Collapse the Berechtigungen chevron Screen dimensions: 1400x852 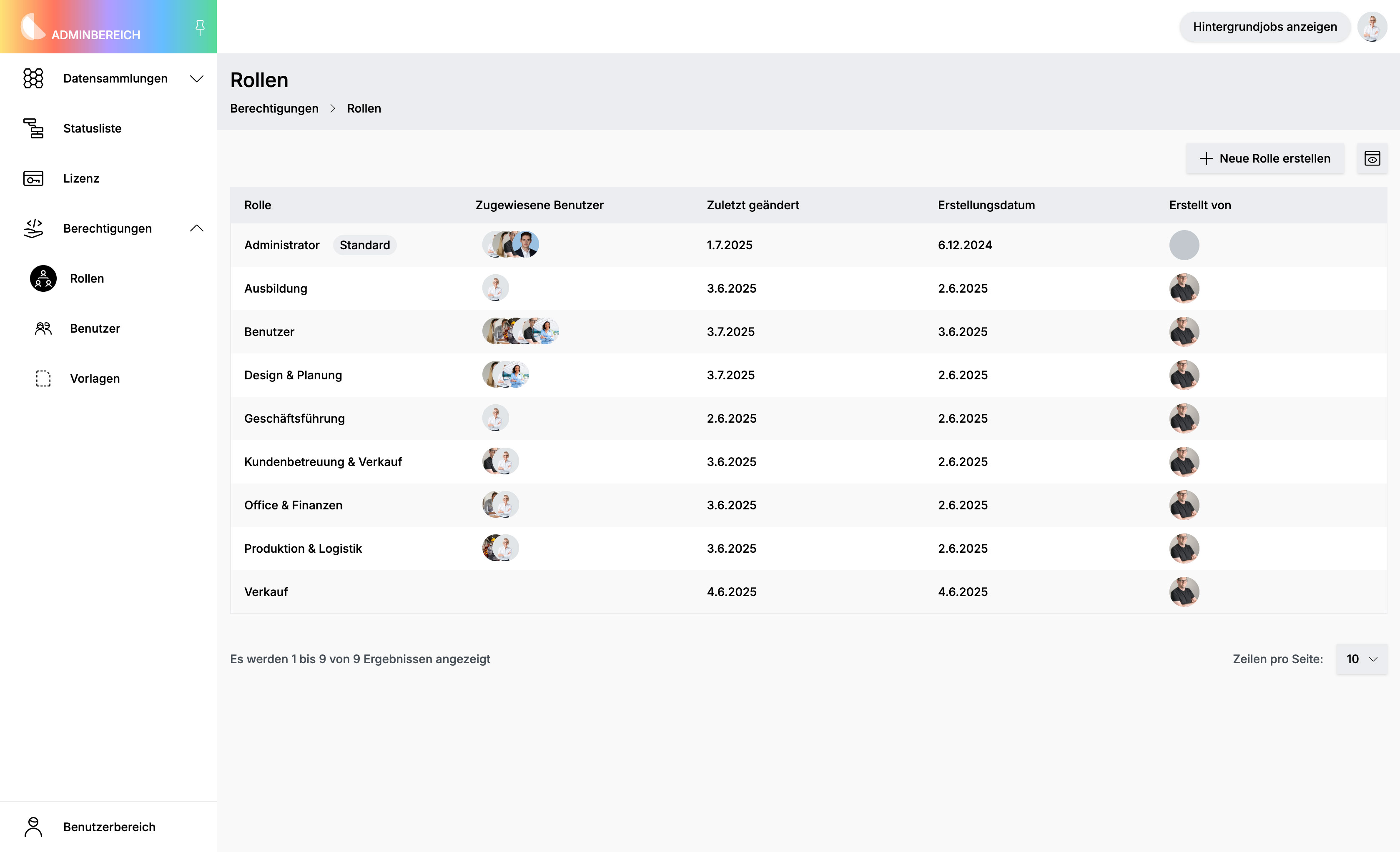[x=197, y=228]
